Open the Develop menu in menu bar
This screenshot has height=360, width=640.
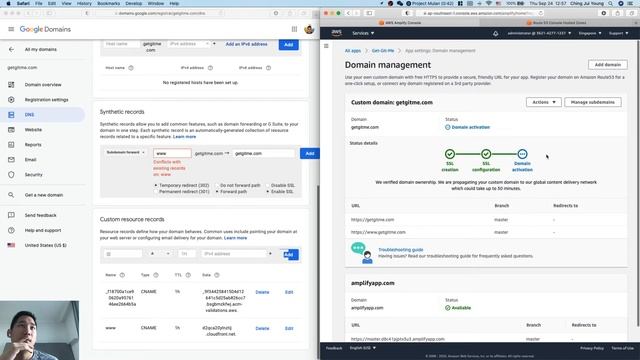(133, 3)
